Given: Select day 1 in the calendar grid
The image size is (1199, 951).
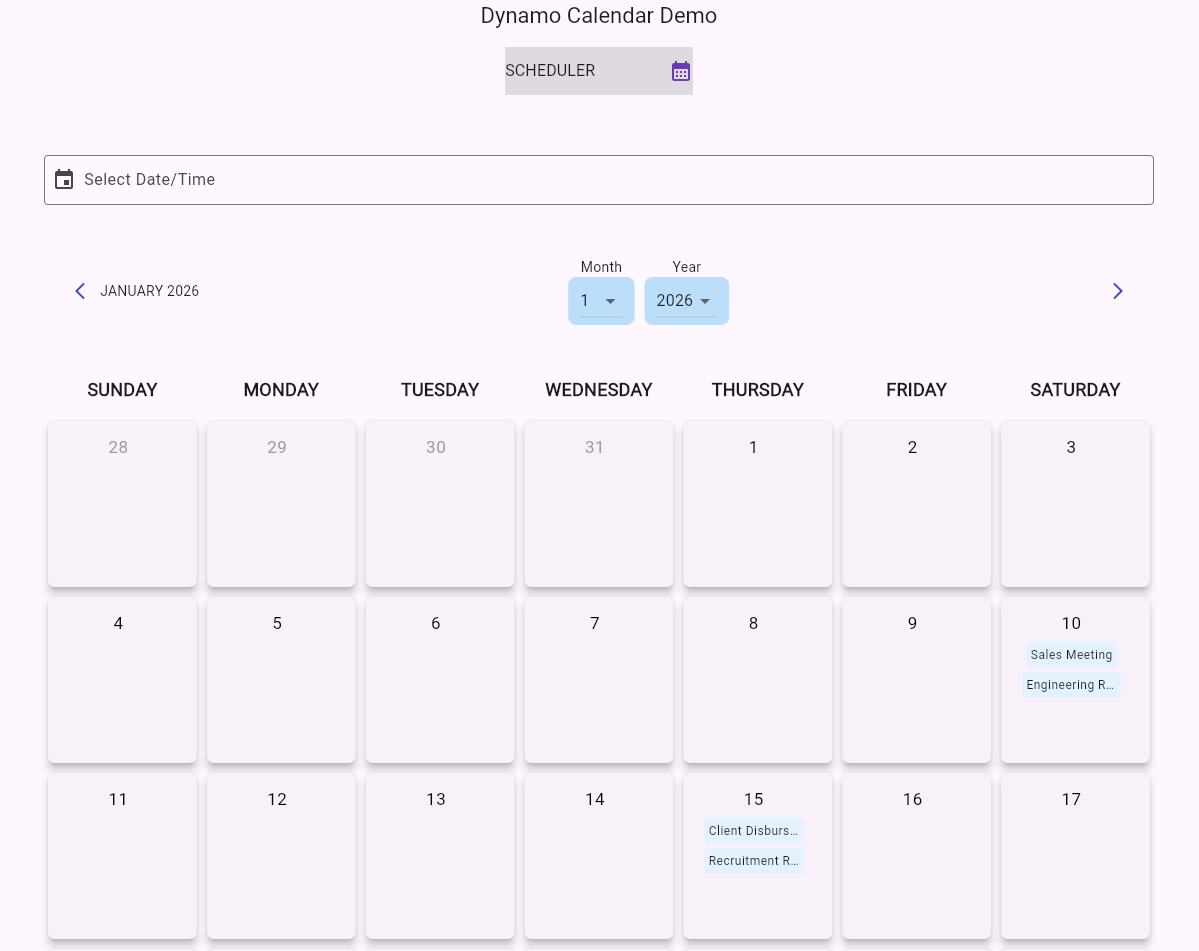Looking at the screenshot, I should coord(757,503).
